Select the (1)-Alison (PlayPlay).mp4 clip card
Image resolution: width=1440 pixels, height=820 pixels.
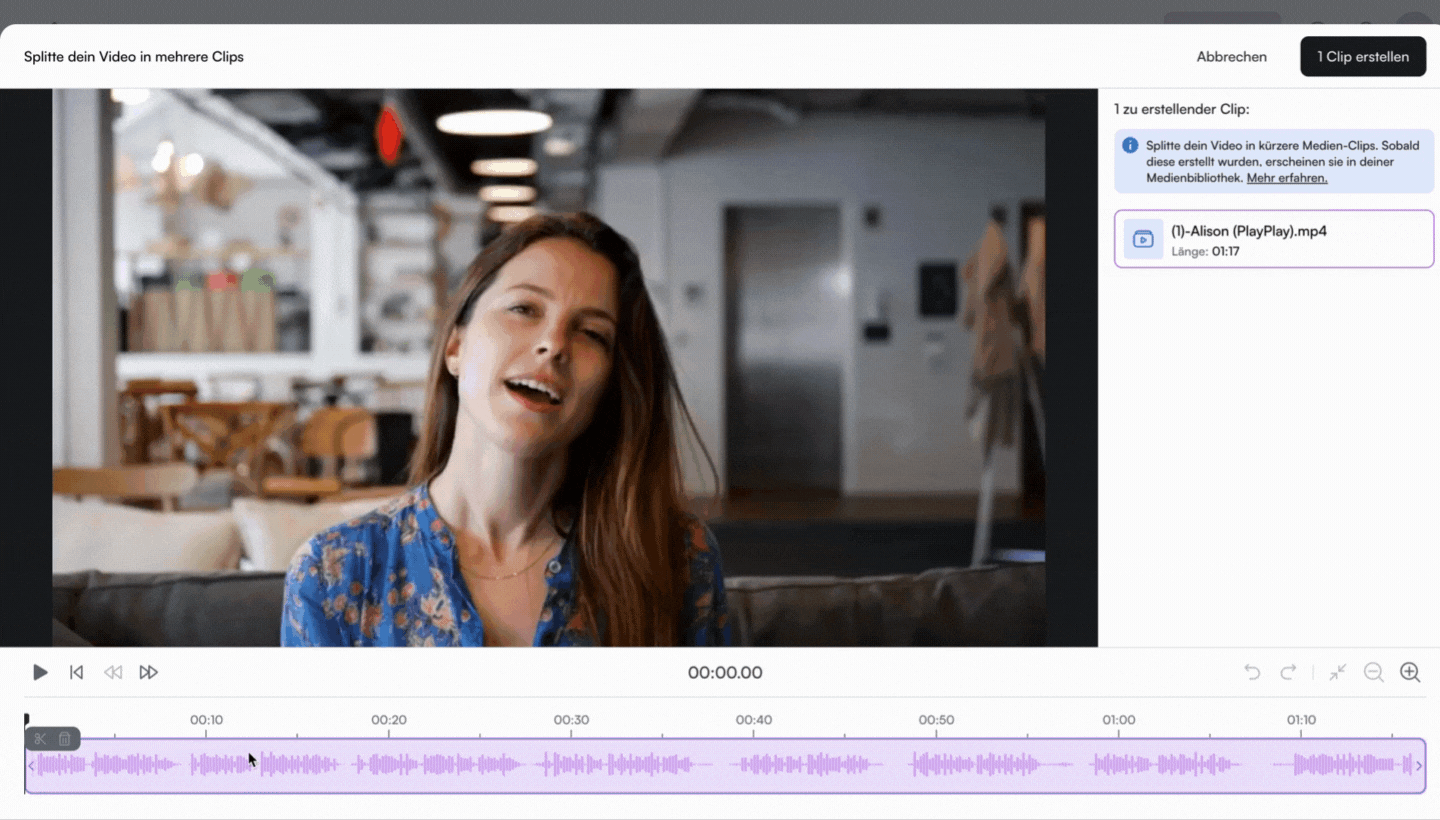coord(1274,239)
